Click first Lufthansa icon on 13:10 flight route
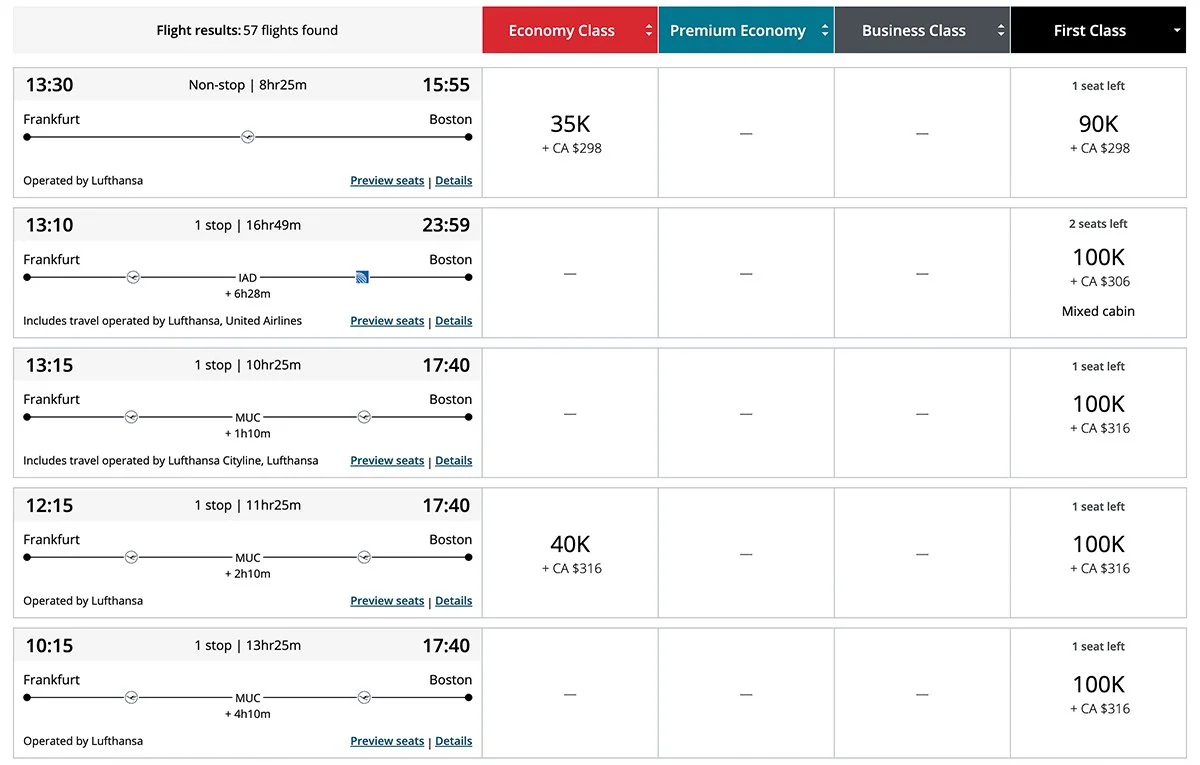The image size is (1200, 765). click(133, 277)
